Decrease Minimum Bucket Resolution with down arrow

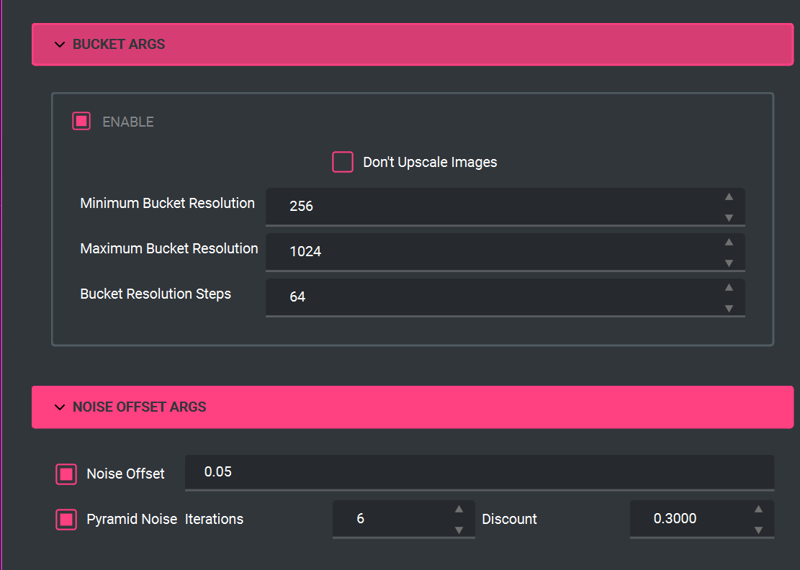(x=729, y=218)
